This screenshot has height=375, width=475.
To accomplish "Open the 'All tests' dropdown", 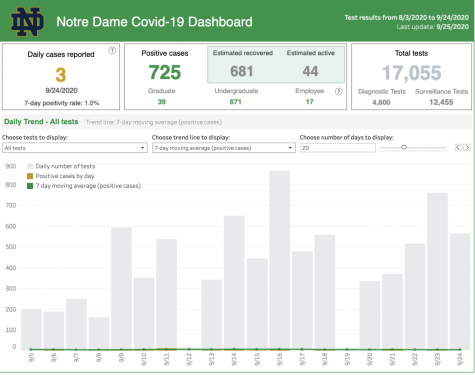I will [x=75, y=148].
